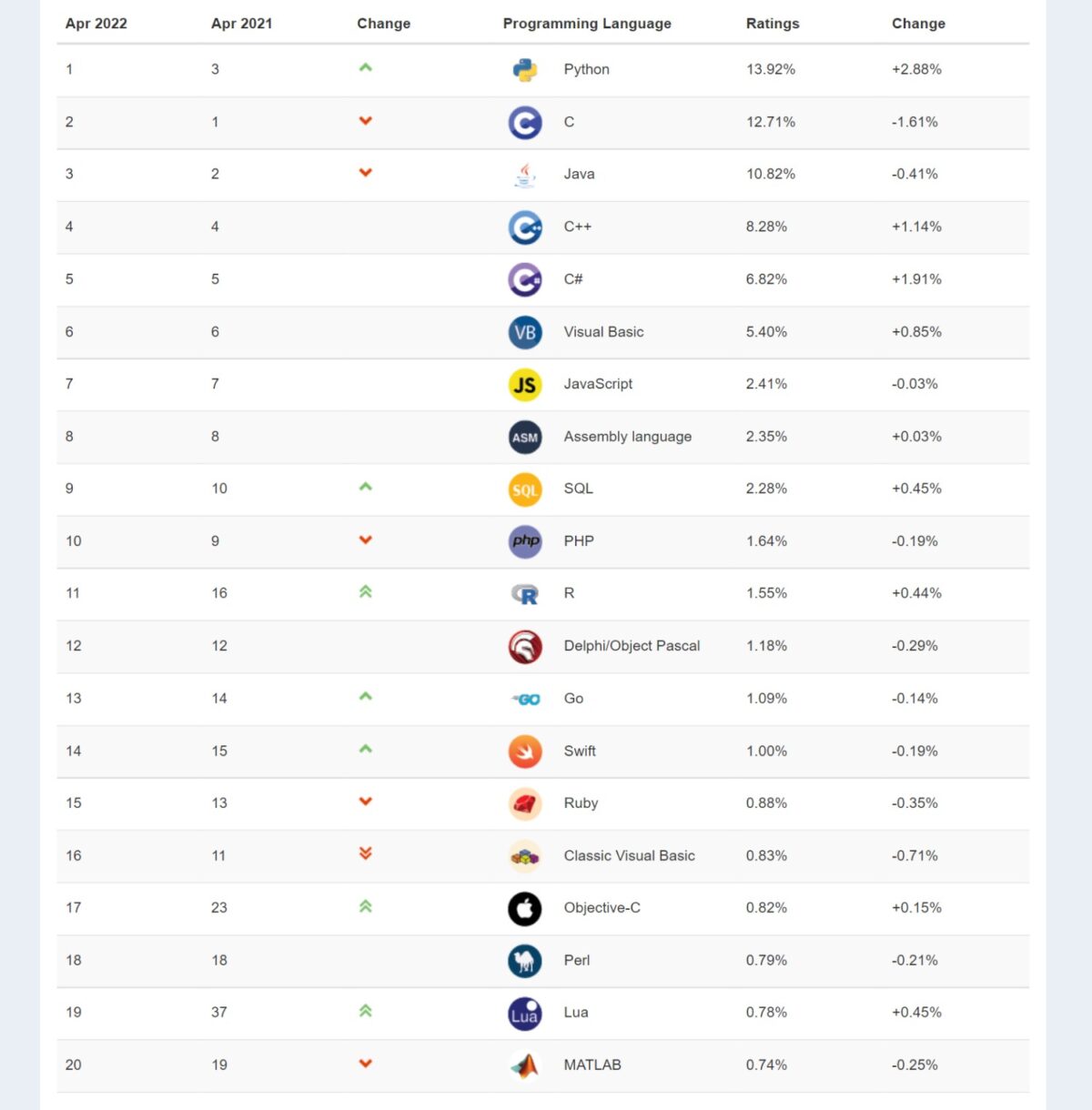
Task: Click the Python logo icon
Action: click(525, 70)
